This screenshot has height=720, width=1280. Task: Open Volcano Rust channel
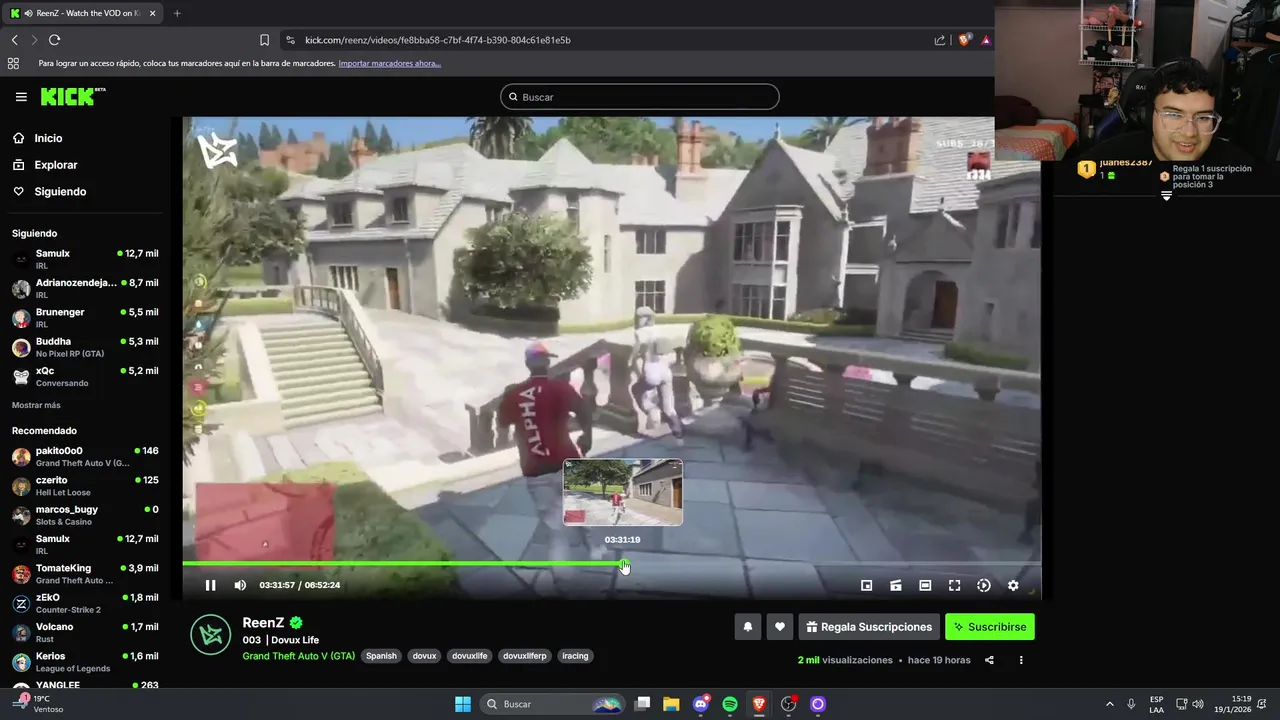(85, 632)
